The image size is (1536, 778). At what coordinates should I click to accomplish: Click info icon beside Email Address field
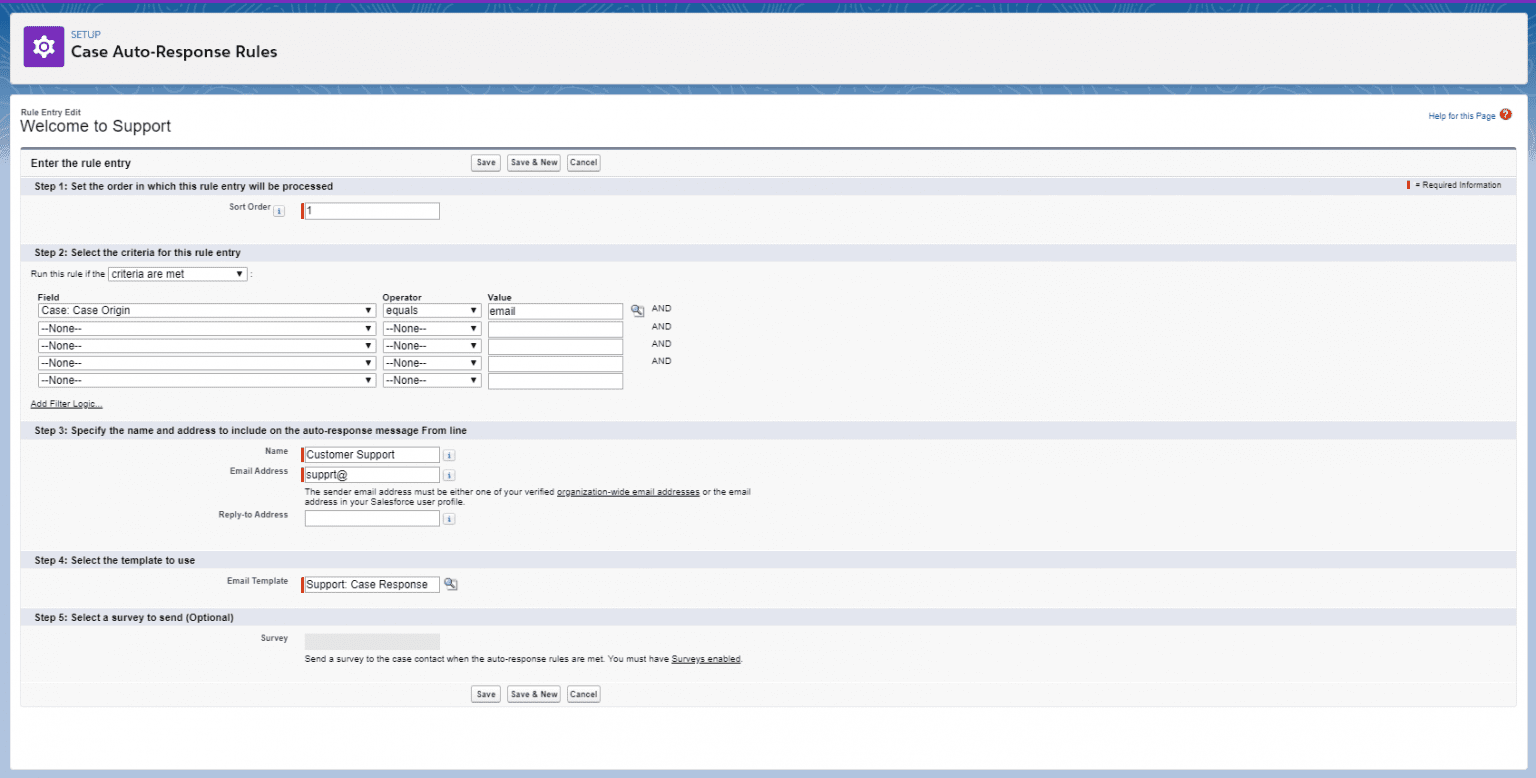pyautogui.click(x=449, y=475)
